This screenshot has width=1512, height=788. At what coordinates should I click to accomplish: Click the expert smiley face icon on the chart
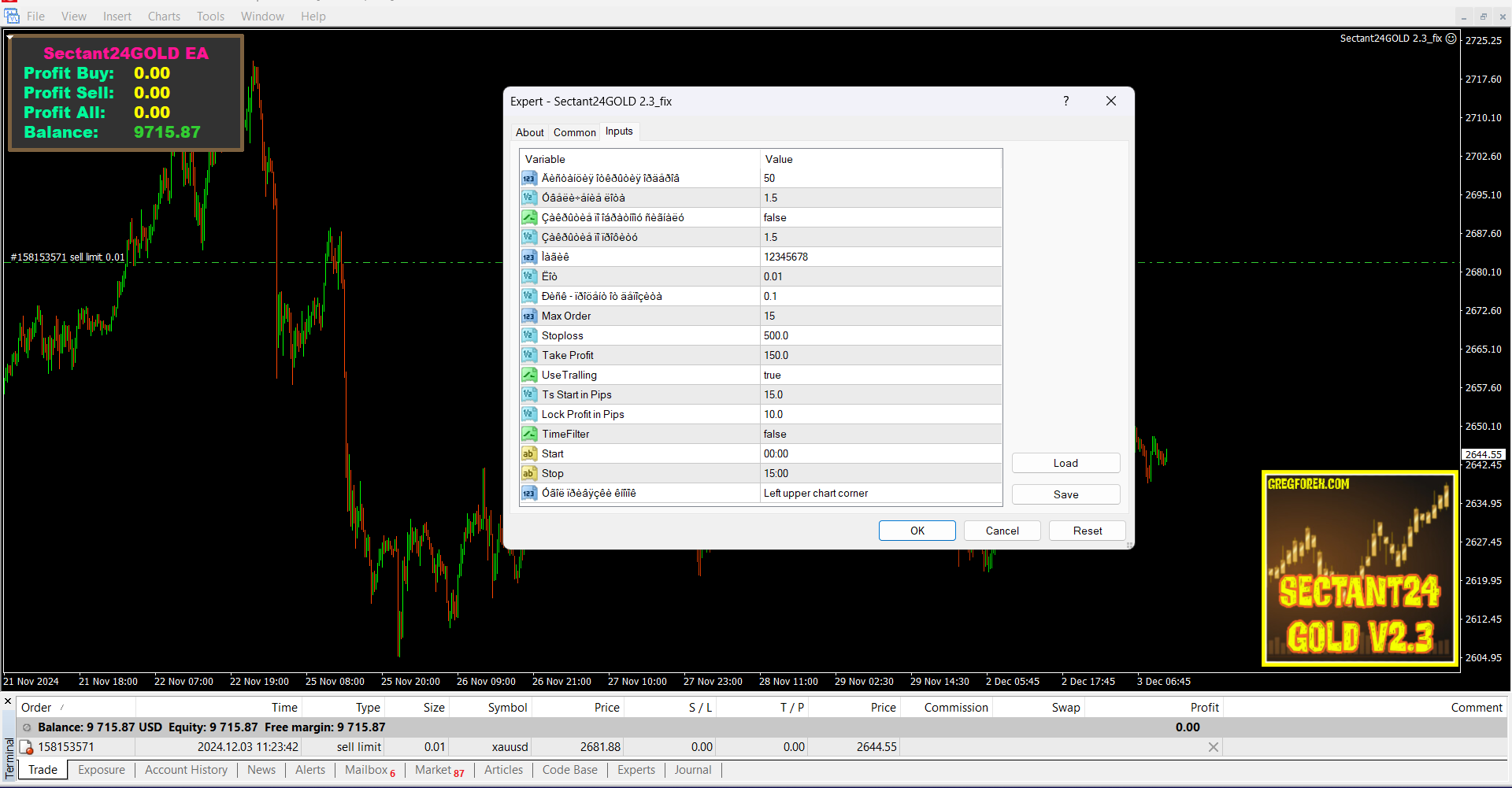1451,38
